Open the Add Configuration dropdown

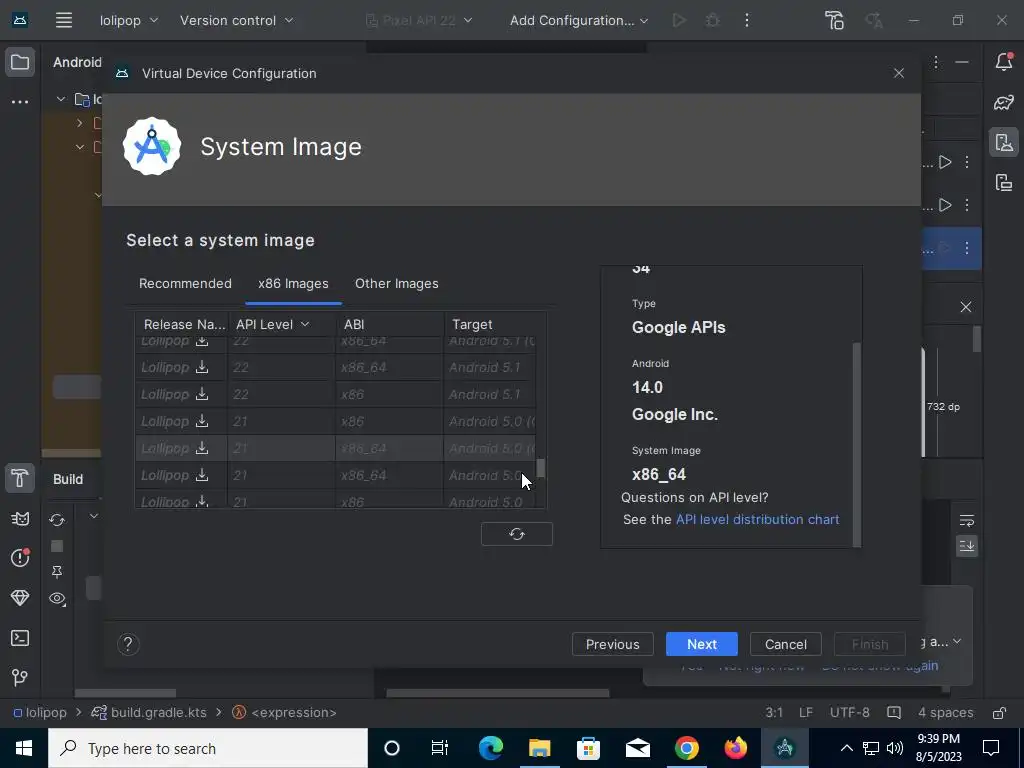click(579, 20)
